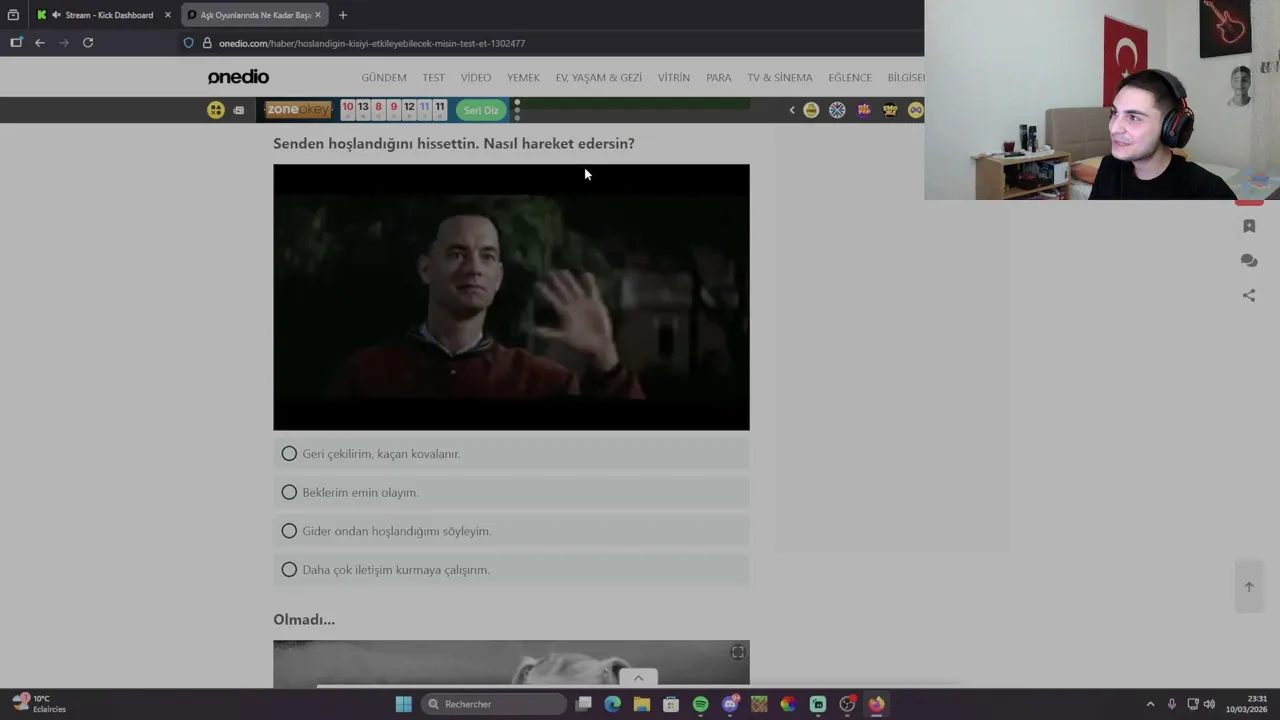Viewport: 1280px width, 720px height.
Task: Open Task View in the taskbar
Action: pos(584,704)
